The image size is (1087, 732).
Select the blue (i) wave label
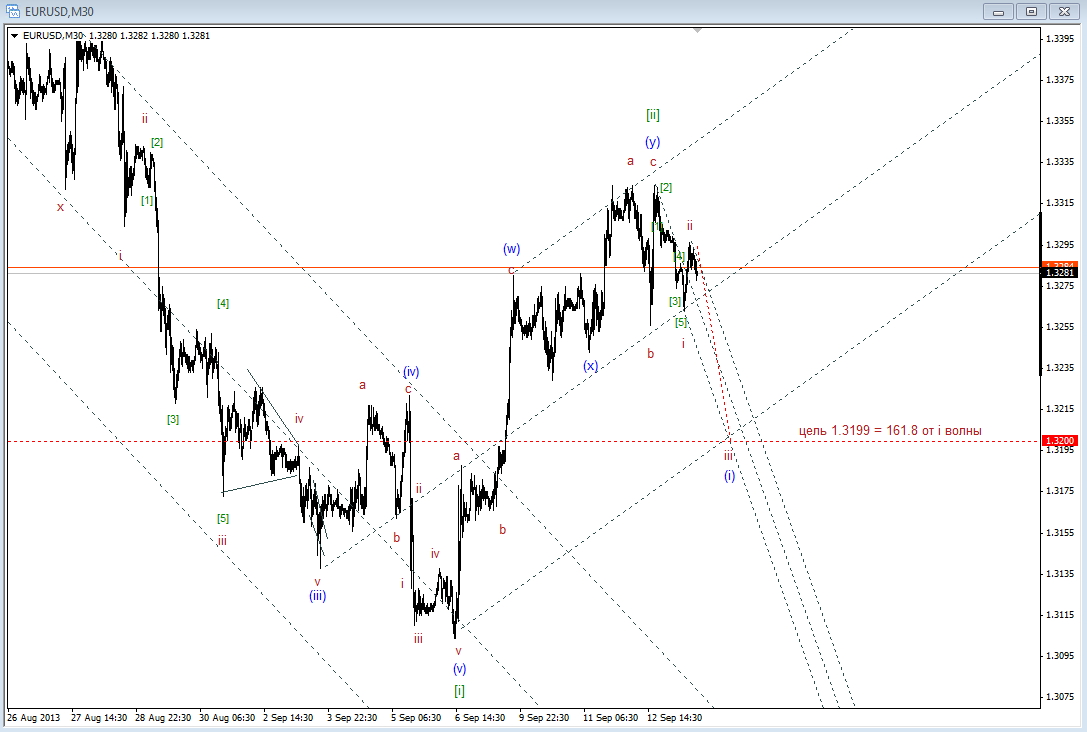tap(729, 476)
